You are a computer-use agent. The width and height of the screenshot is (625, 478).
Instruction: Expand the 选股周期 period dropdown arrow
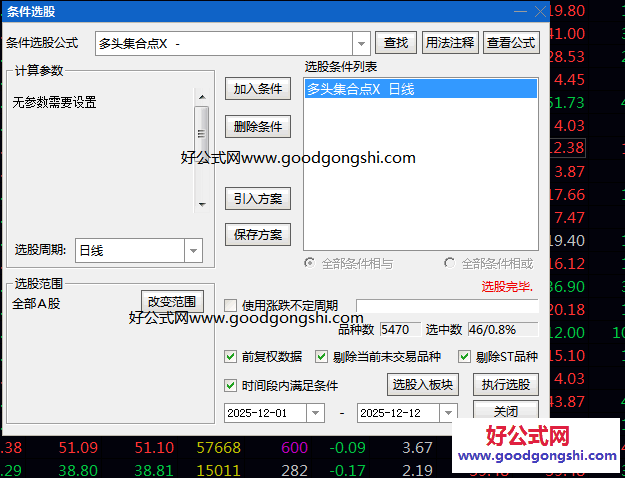tap(193, 251)
